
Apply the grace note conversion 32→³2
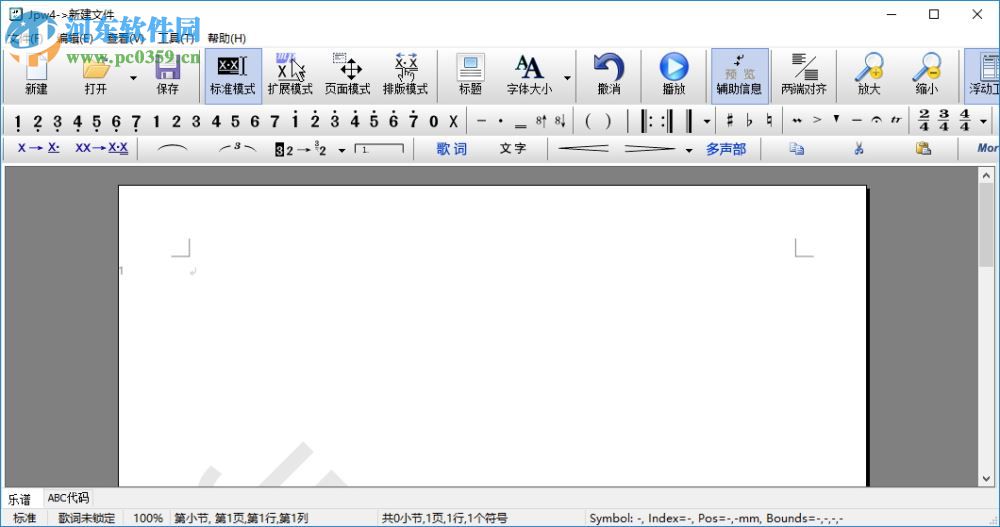(301, 150)
